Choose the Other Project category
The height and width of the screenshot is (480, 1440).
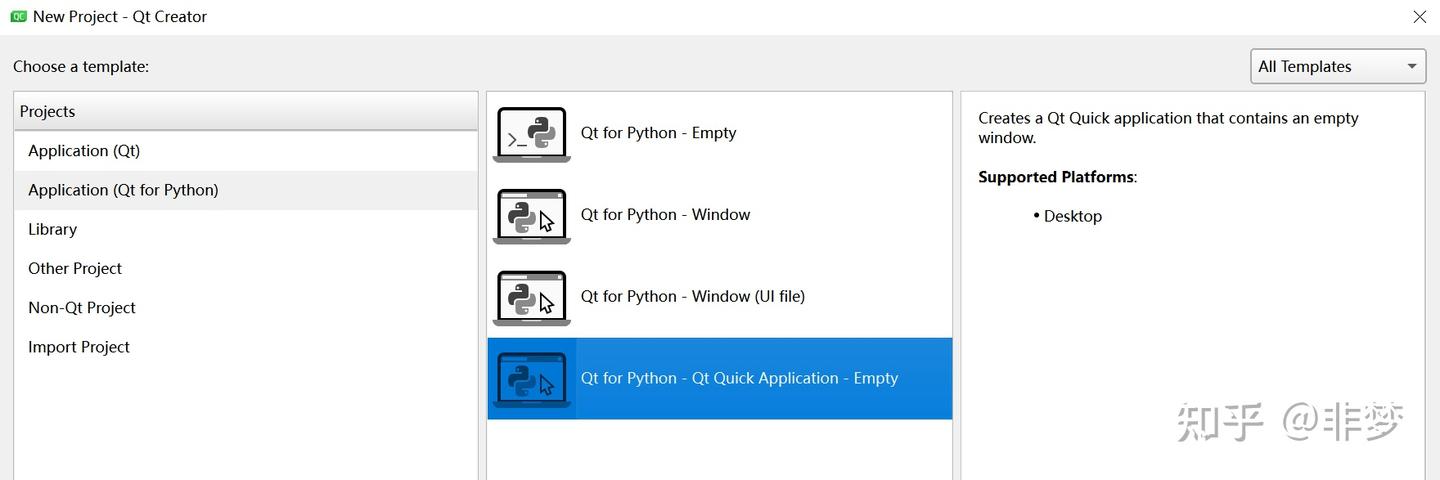246,268
